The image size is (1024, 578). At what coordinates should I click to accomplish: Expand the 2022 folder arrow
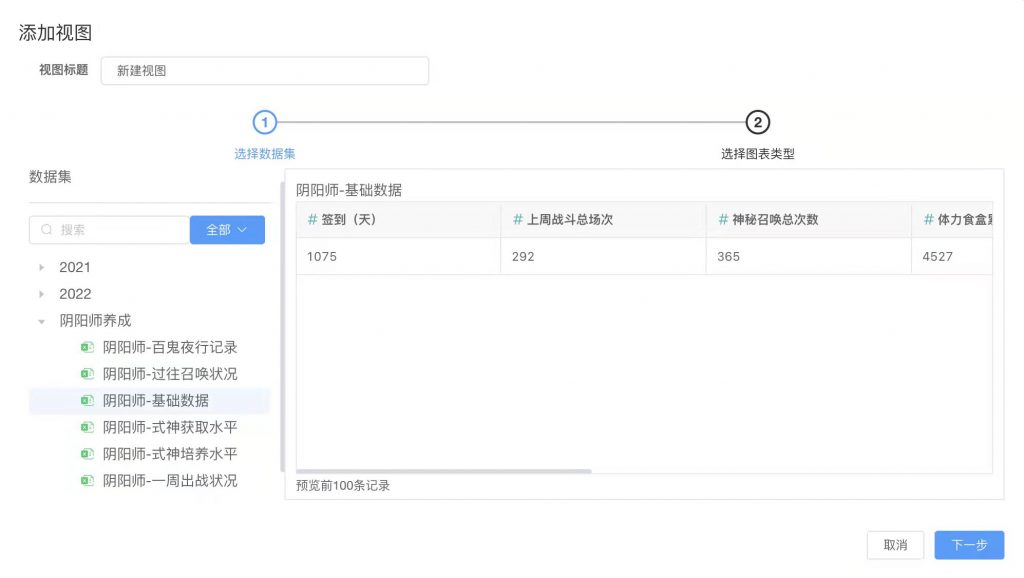[x=42, y=295]
